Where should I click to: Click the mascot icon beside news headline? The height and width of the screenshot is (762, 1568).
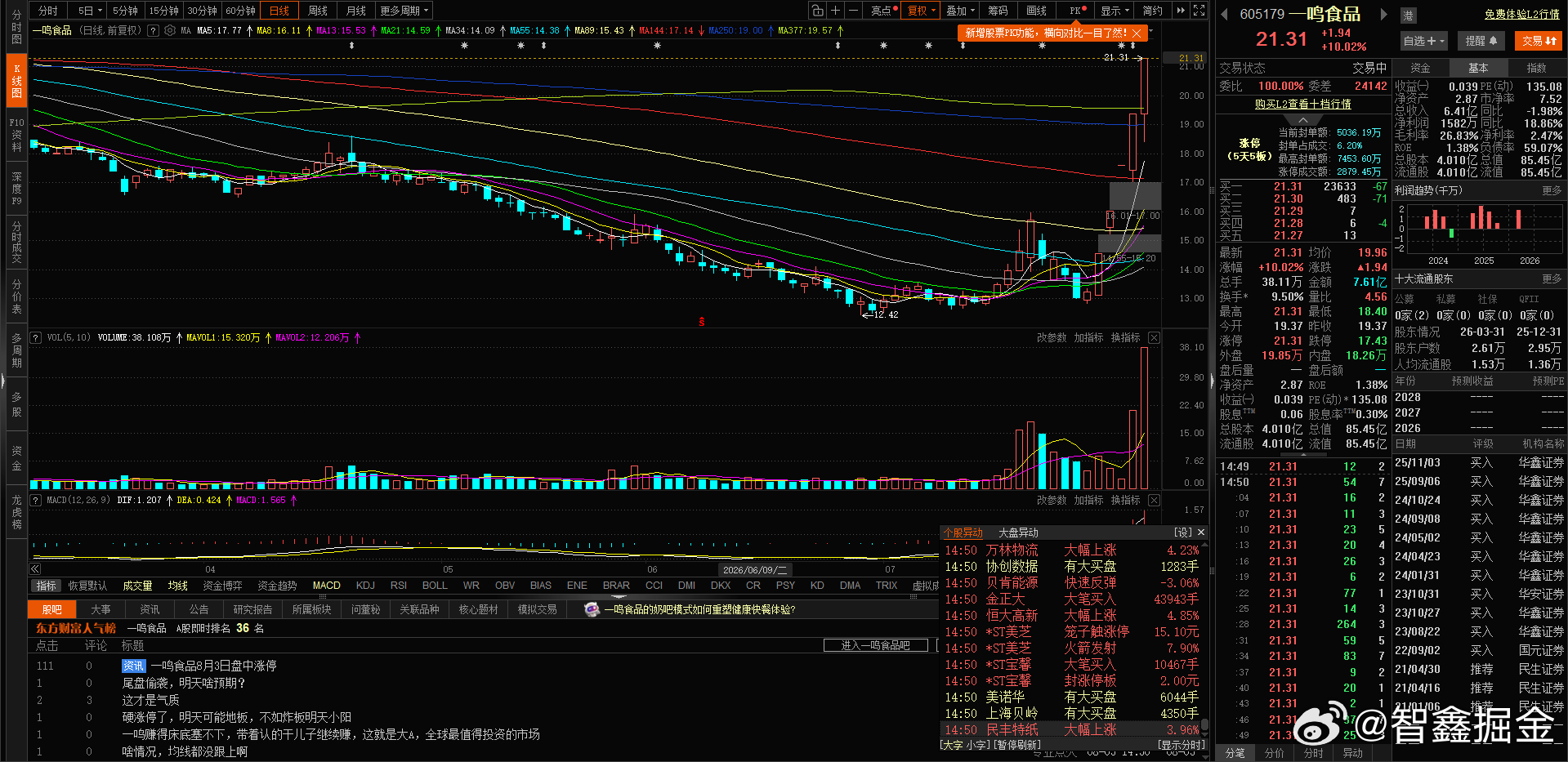(592, 609)
